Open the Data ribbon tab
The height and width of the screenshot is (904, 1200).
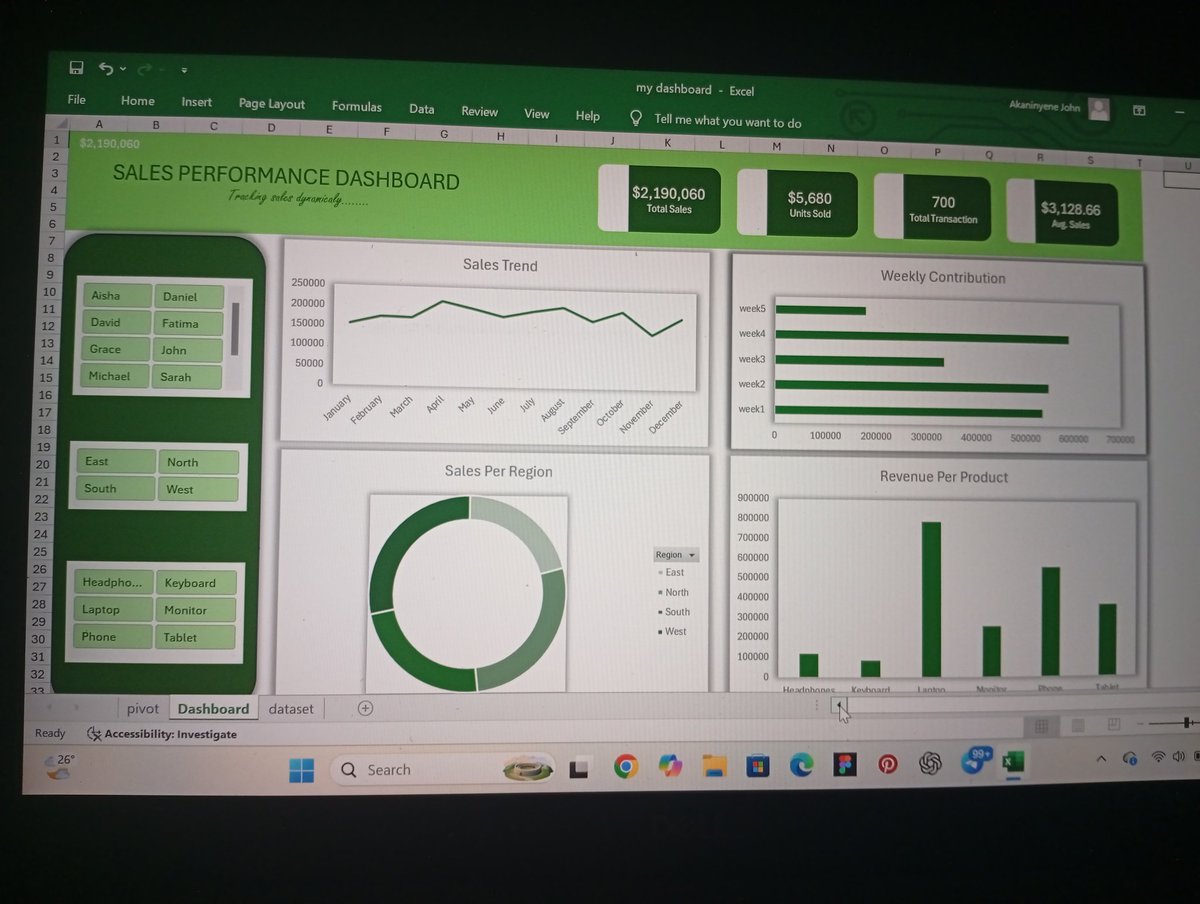422,109
